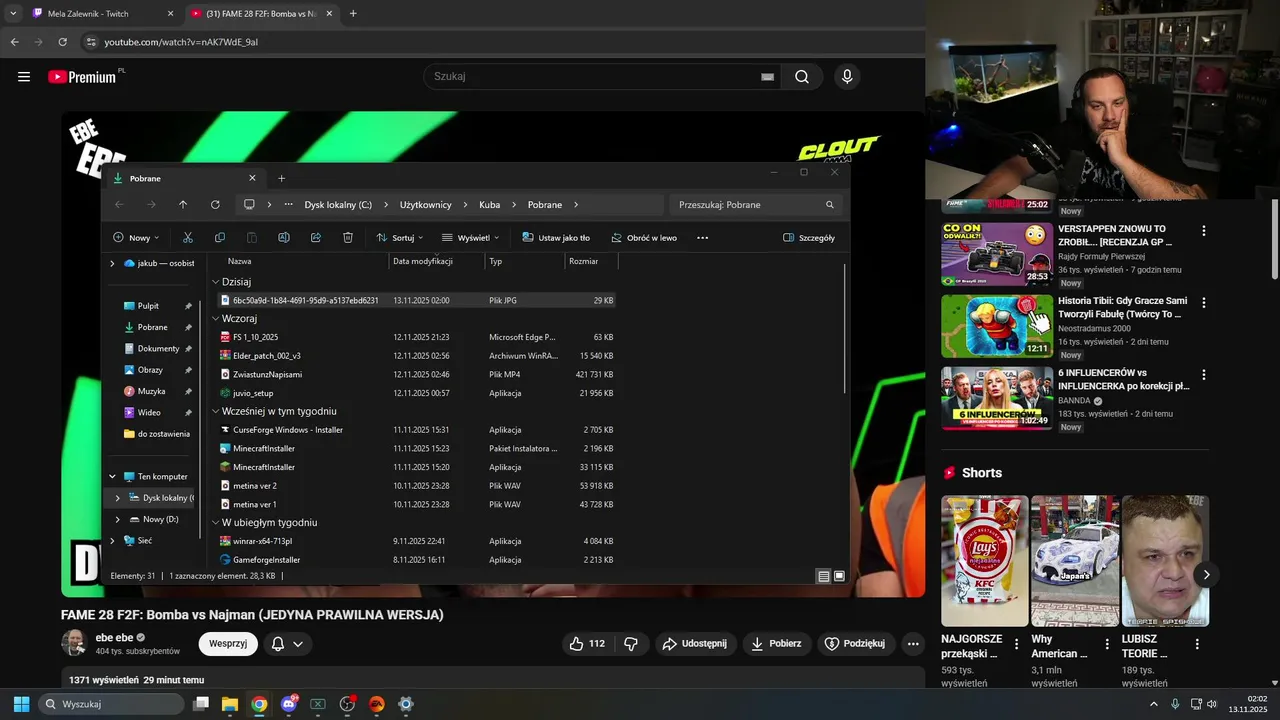Reload the page in Chrome

click(x=62, y=42)
